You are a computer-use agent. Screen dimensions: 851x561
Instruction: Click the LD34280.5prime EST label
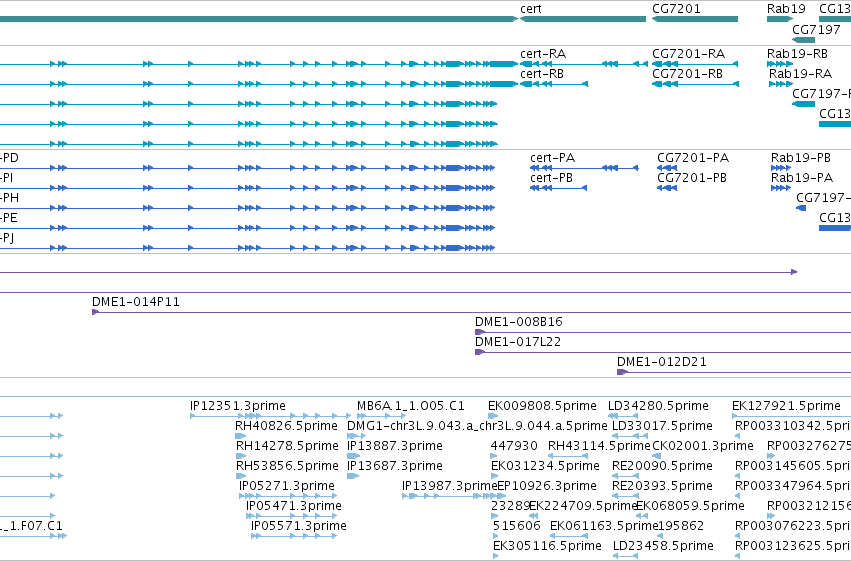coord(658,406)
